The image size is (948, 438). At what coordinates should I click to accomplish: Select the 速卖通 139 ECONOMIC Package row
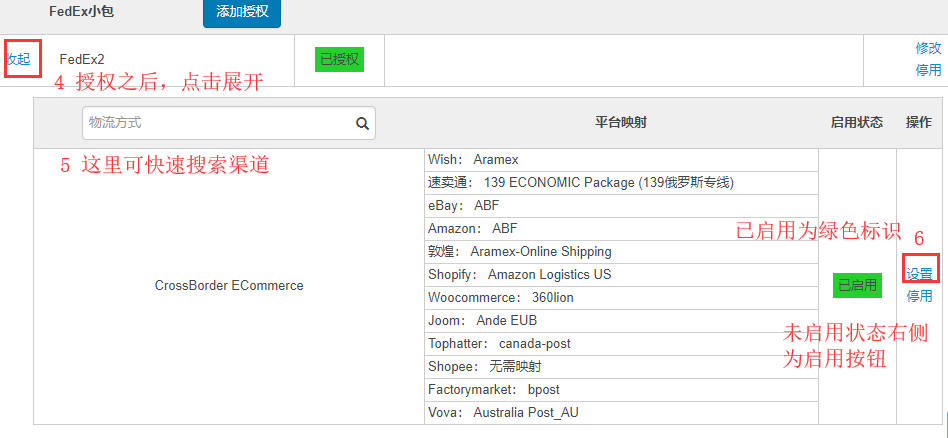pos(621,183)
